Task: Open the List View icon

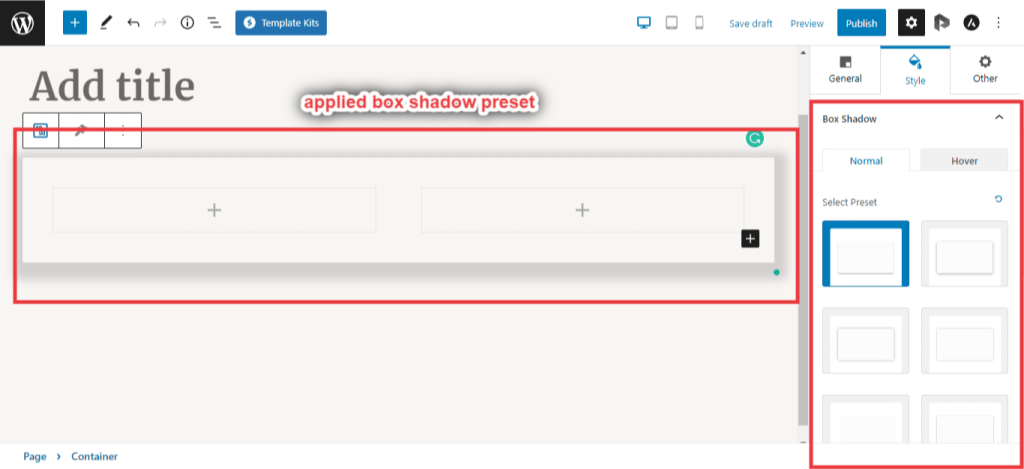Action: [214, 22]
